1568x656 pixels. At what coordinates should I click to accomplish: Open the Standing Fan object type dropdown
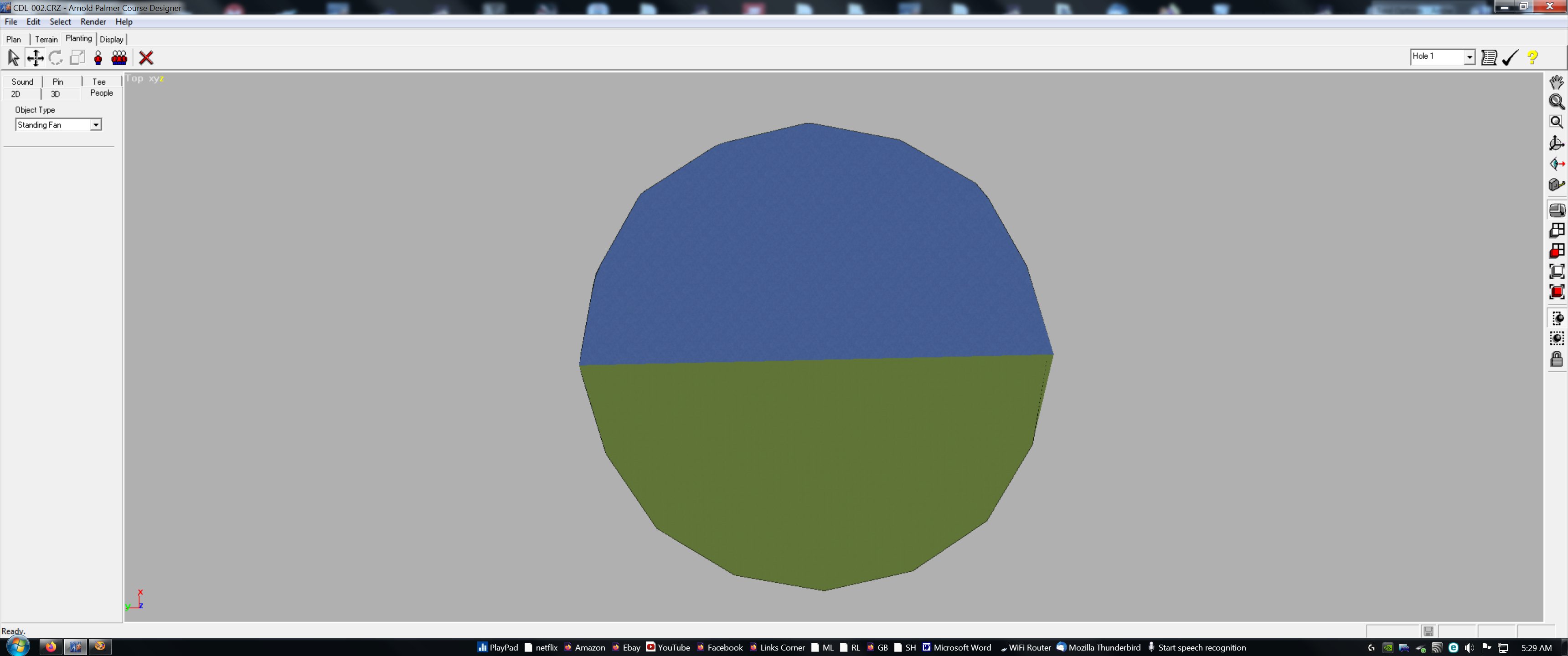[96, 124]
